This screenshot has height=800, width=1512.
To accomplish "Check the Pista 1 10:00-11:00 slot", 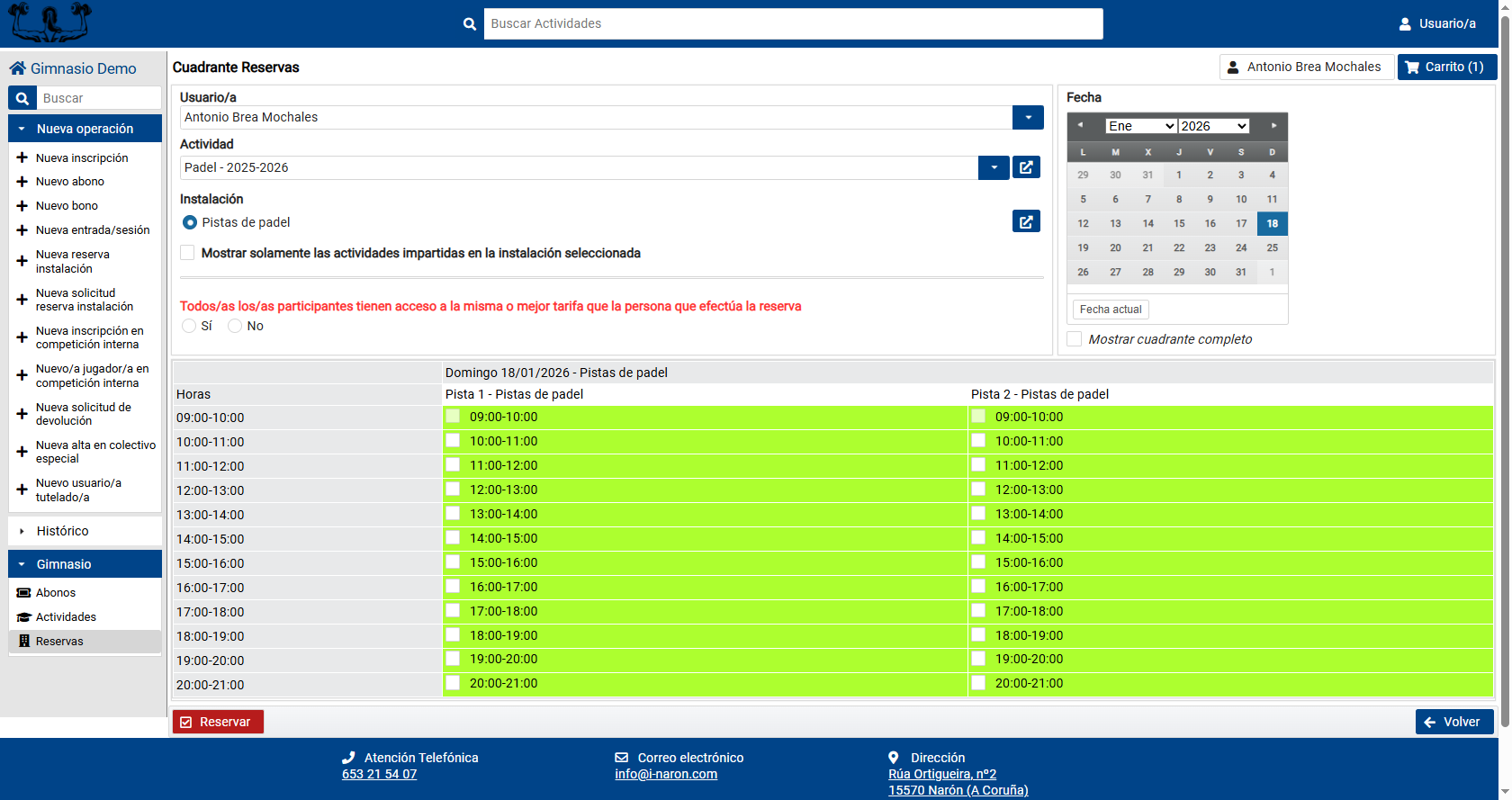I will [453, 441].
